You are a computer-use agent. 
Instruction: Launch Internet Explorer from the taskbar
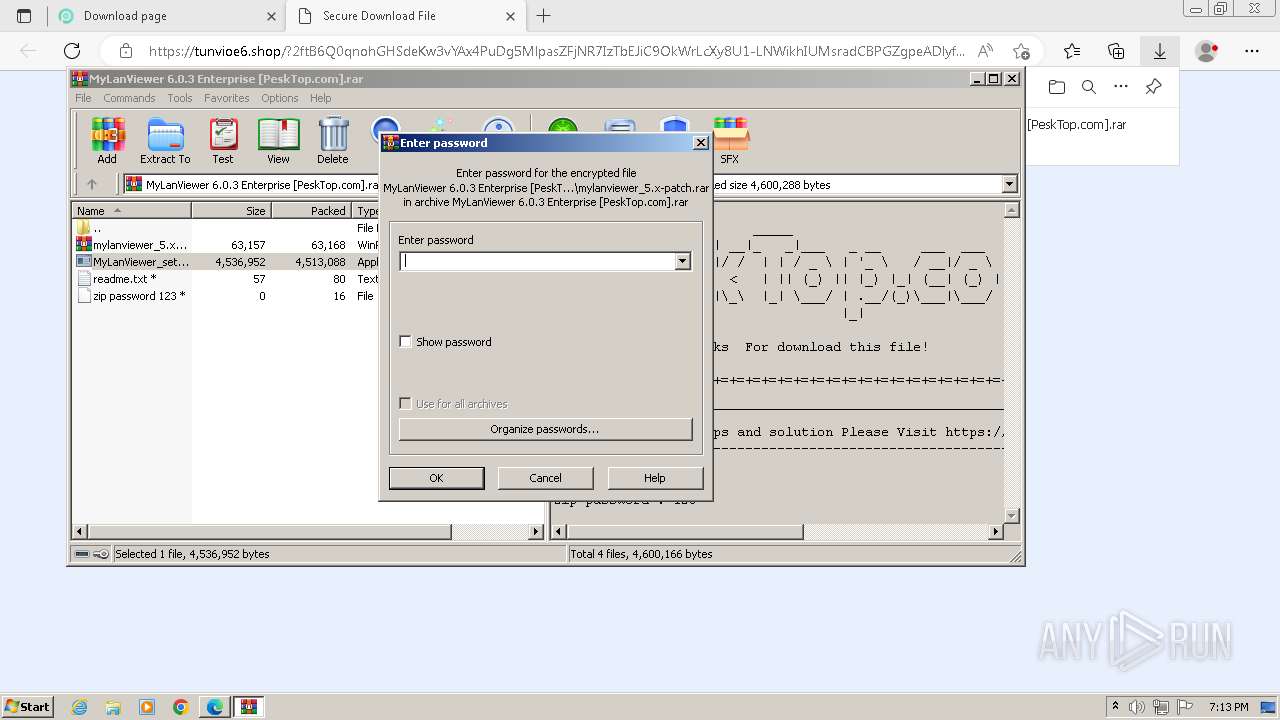79,707
